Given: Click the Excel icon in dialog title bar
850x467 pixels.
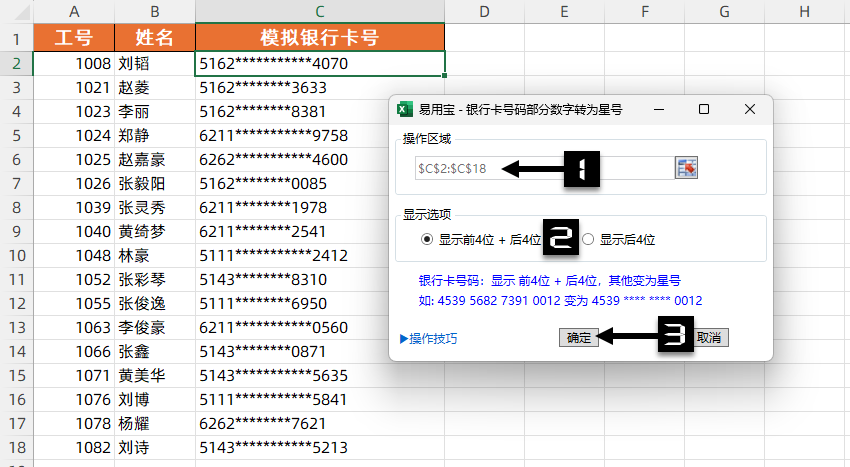Looking at the screenshot, I should 405,110.
